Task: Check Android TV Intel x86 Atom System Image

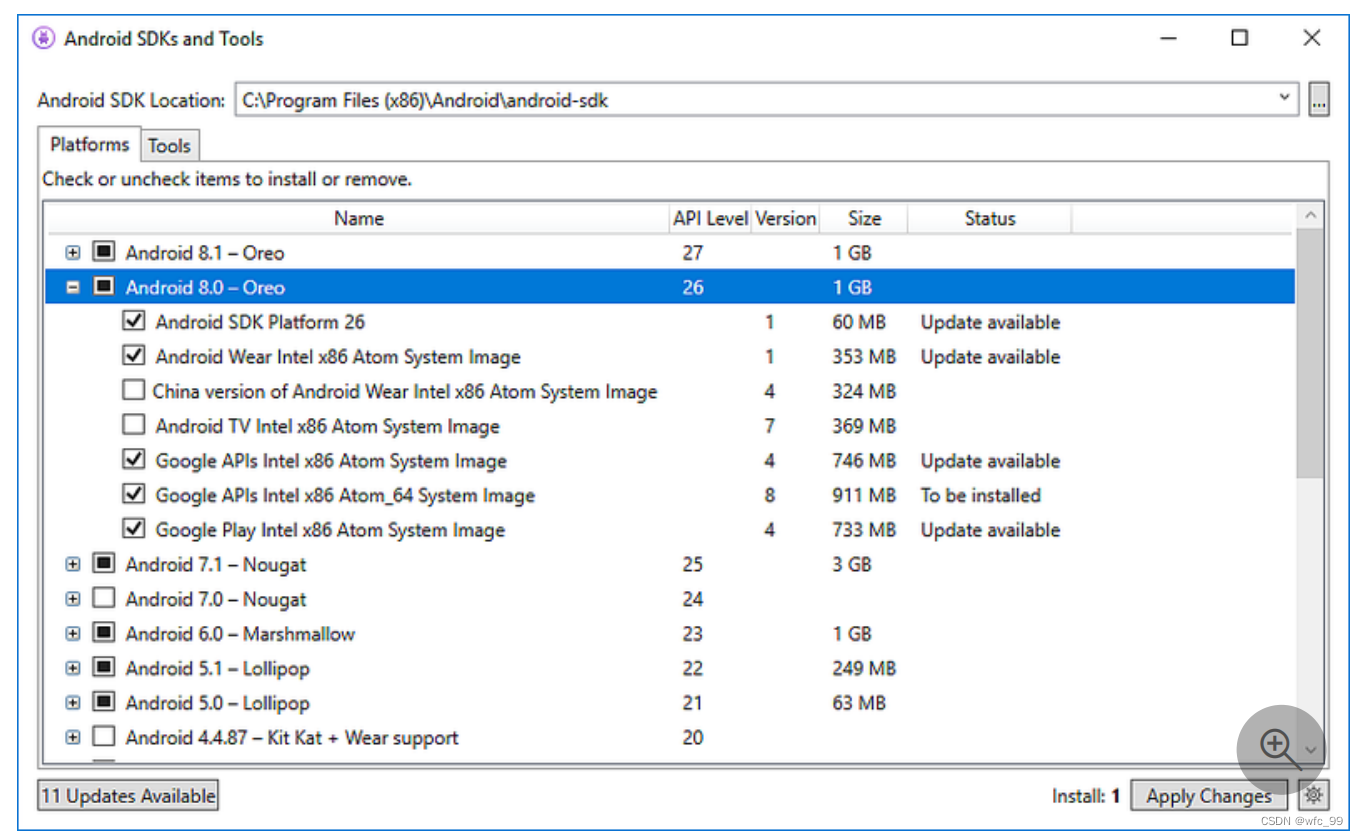Action: pyautogui.click(x=134, y=424)
